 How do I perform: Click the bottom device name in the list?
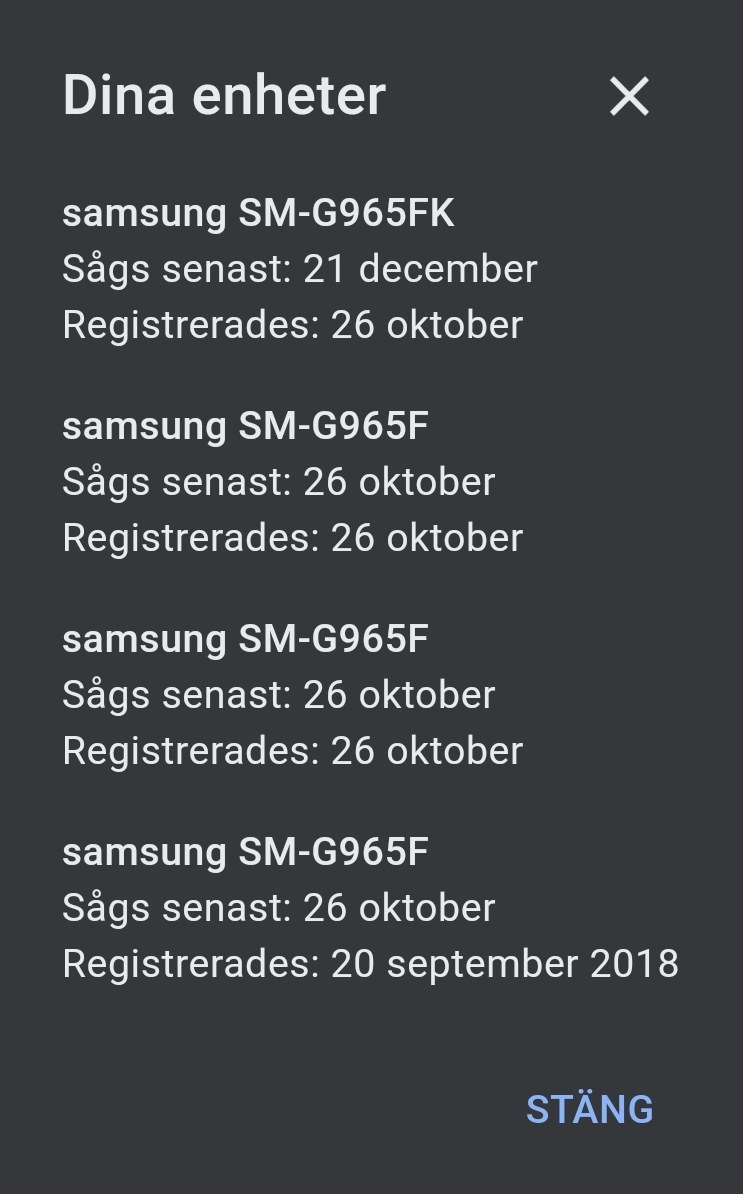click(x=245, y=851)
